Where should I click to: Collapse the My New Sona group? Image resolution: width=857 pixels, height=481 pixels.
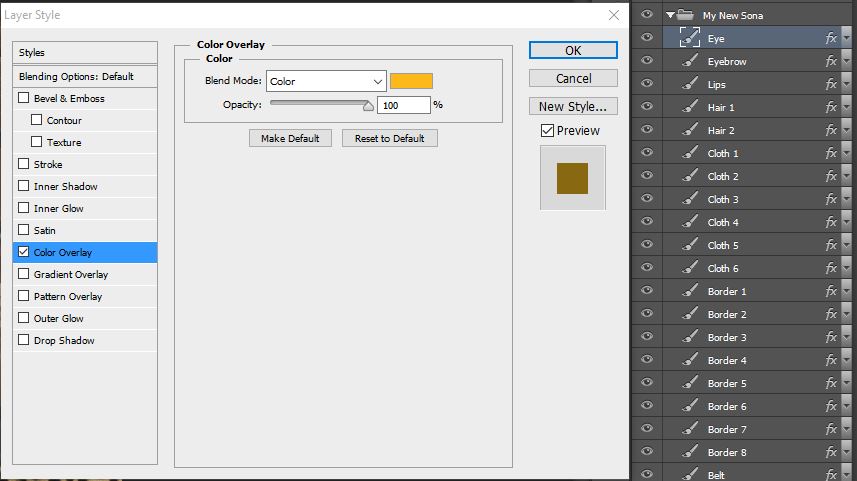(x=670, y=16)
